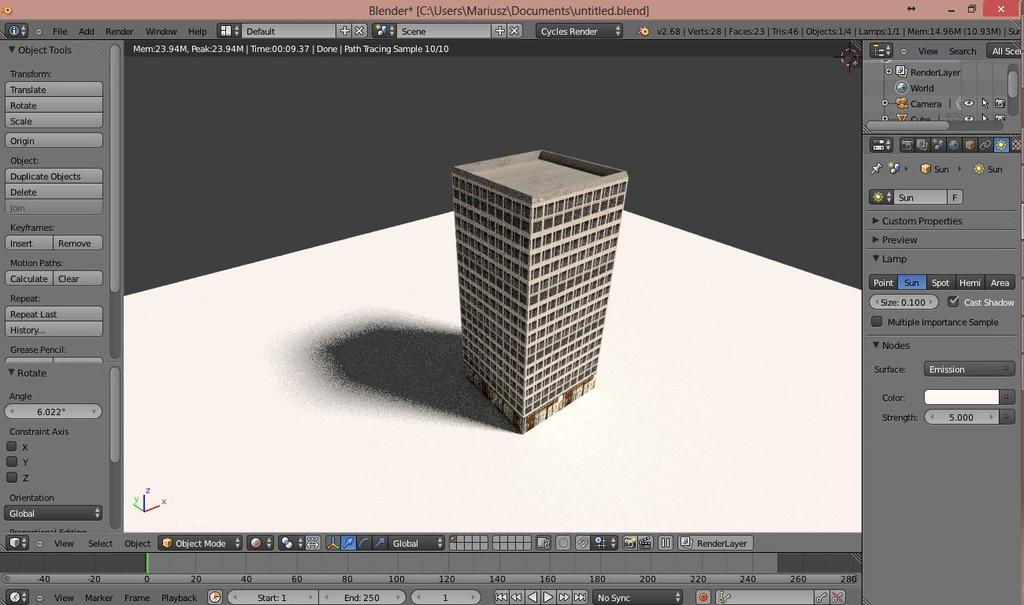This screenshot has width=1024, height=605.
Task: Play the animation in reverse
Action: (x=532, y=597)
